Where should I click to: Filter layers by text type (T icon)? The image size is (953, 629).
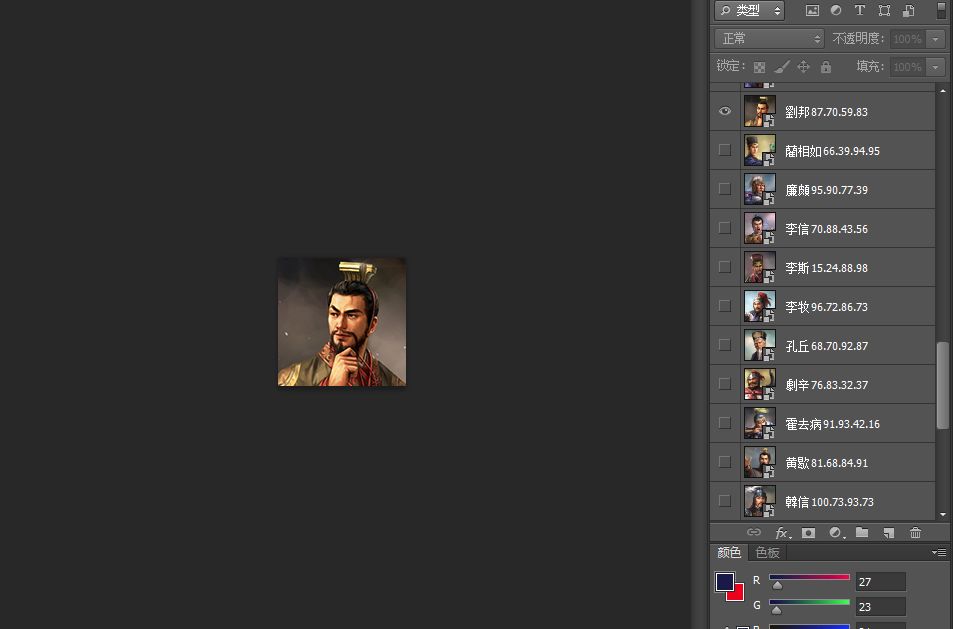coord(859,10)
